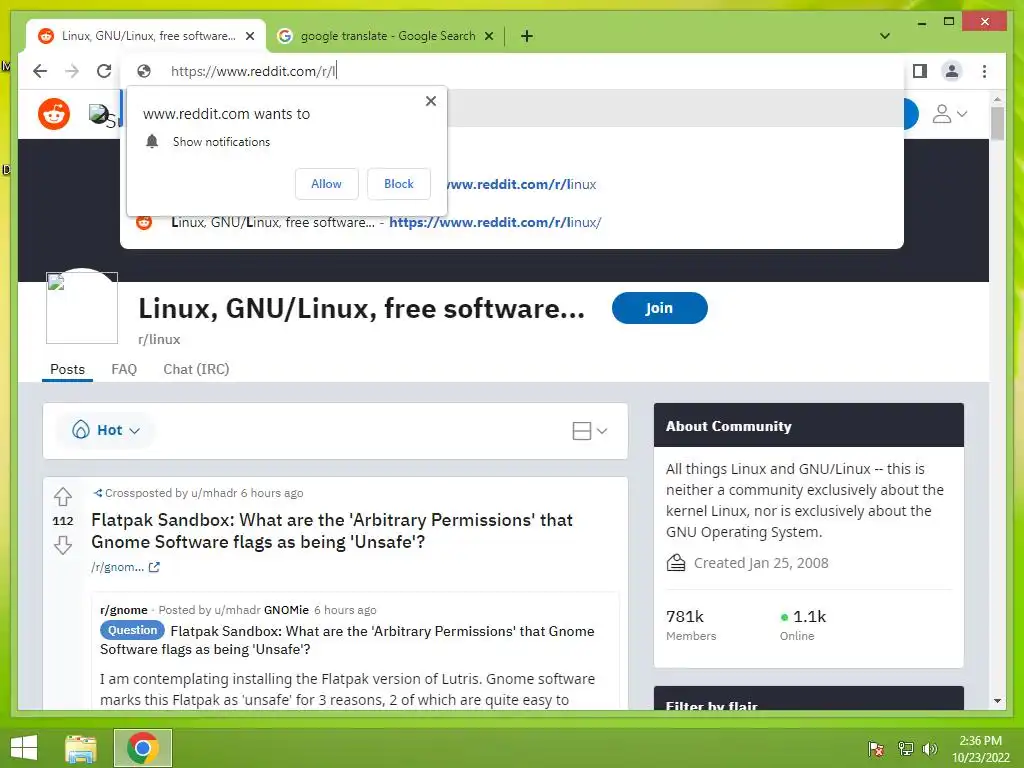This screenshot has width=1024, height=768.
Task: Close the google translate tab
Action: tap(488, 36)
